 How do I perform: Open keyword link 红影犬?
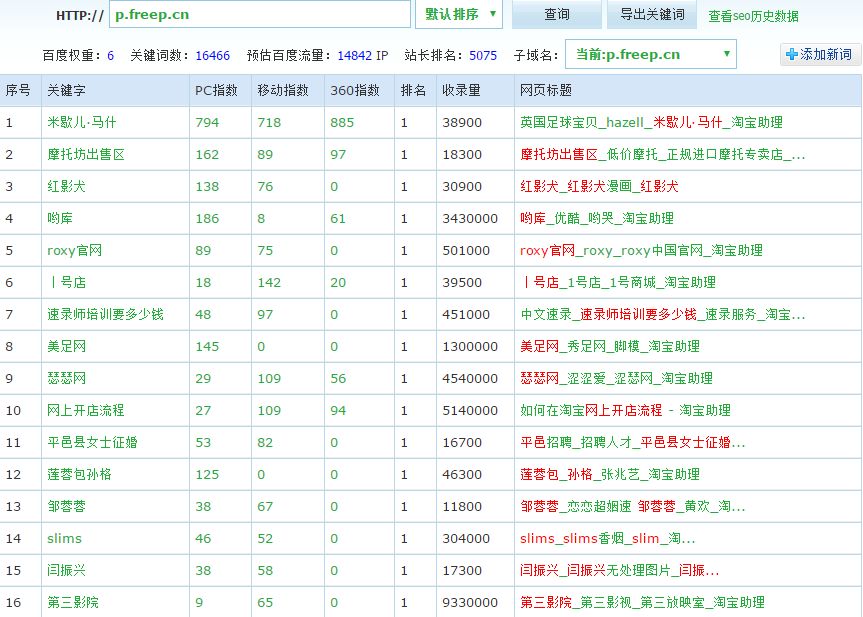click(x=66, y=186)
